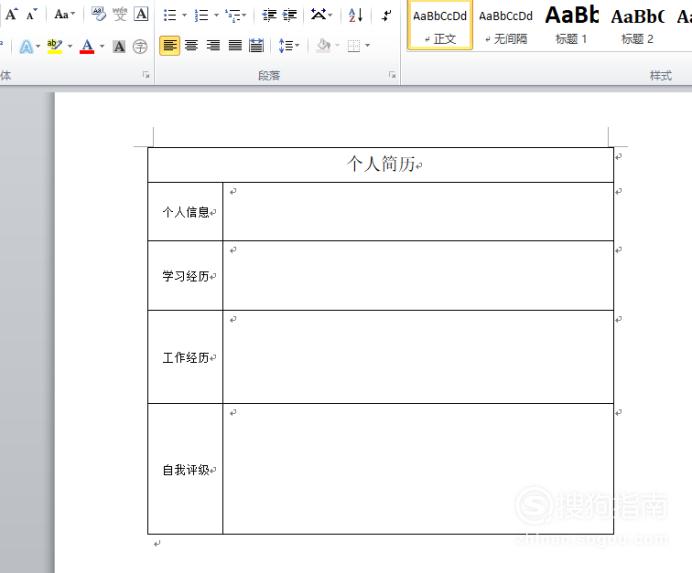
Task: Toggle Align Text Left
Action: click(169, 45)
